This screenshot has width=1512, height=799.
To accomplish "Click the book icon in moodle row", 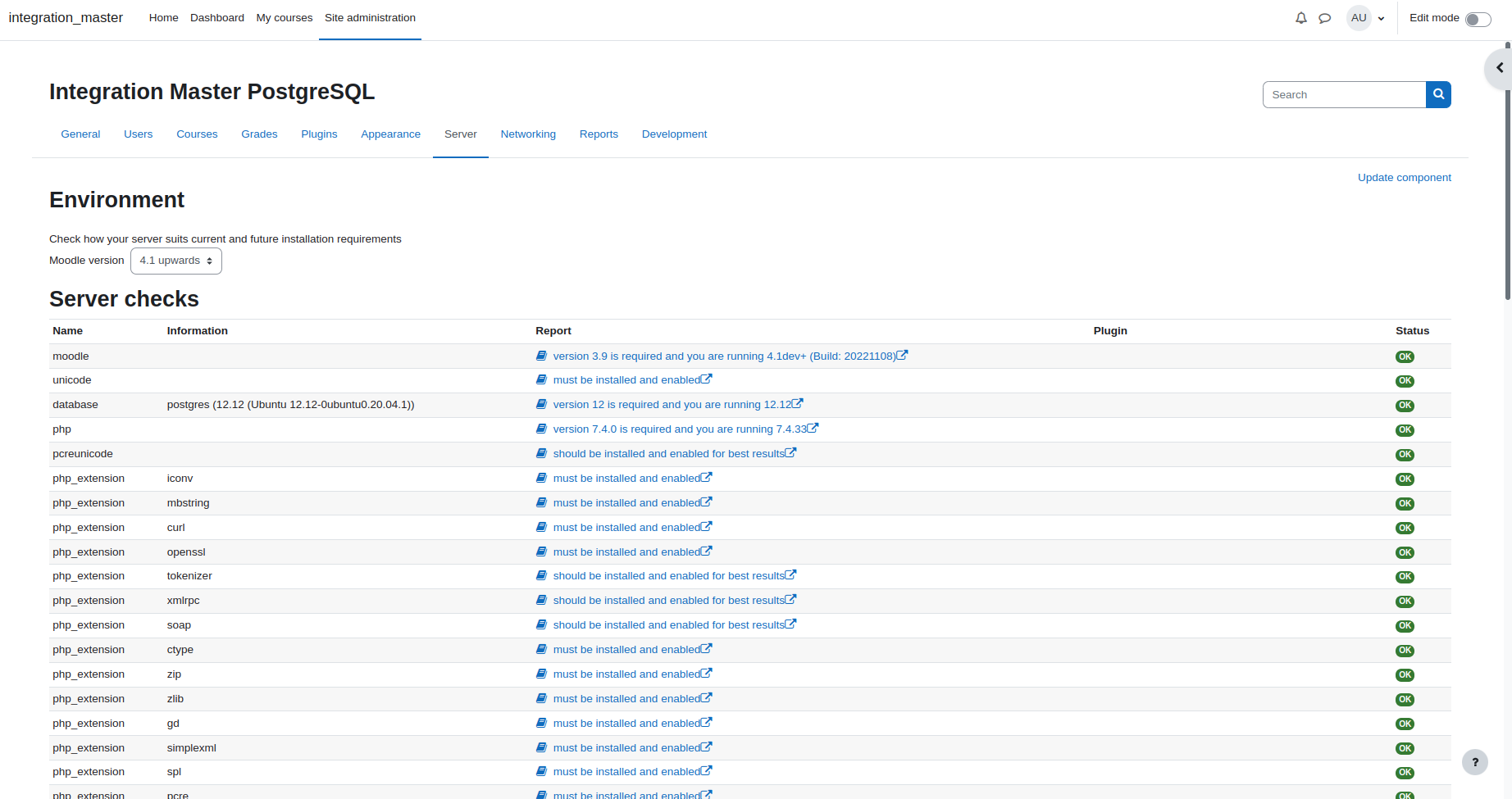I will [x=541, y=356].
